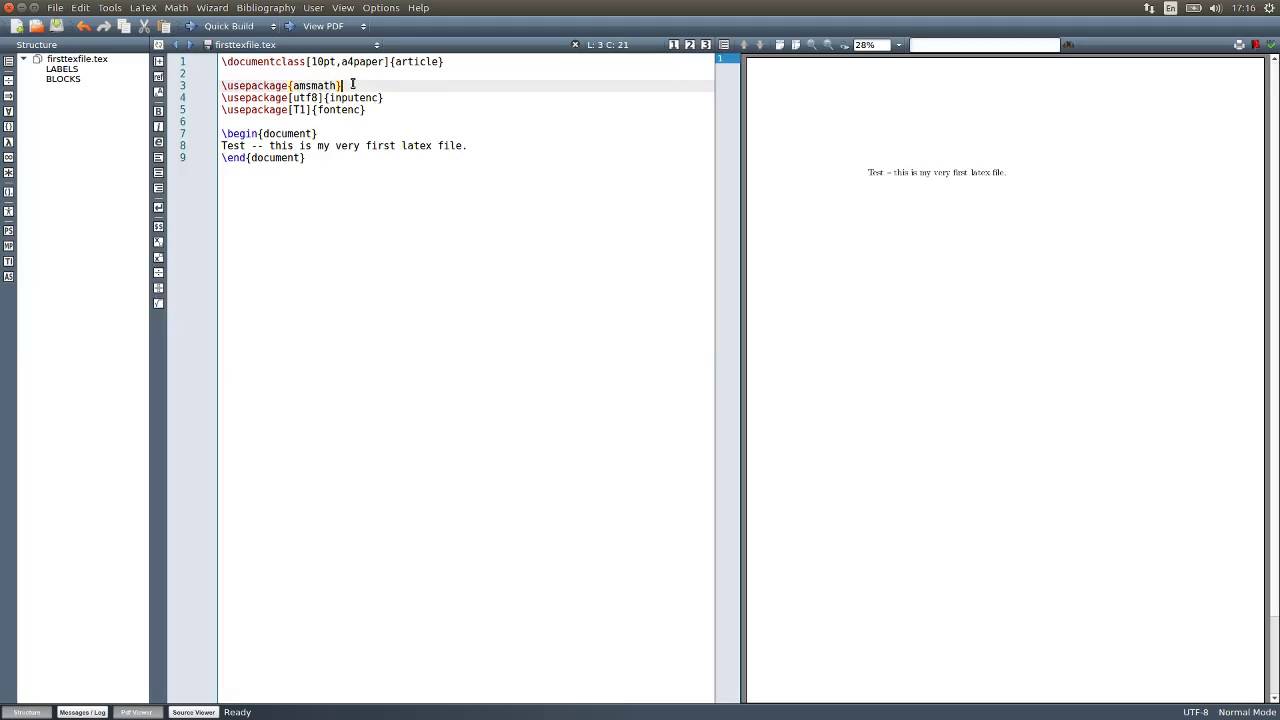Show the ∀ symbols panel icon

(x=9, y=111)
